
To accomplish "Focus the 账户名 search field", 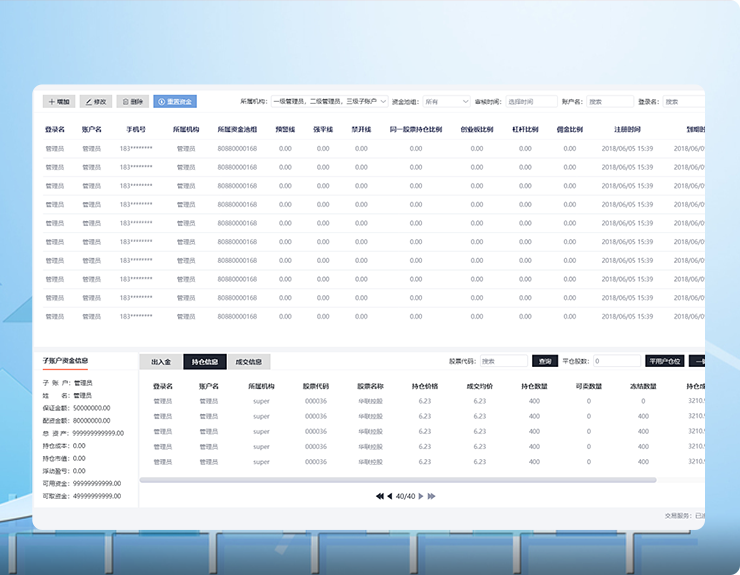I will (609, 102).
